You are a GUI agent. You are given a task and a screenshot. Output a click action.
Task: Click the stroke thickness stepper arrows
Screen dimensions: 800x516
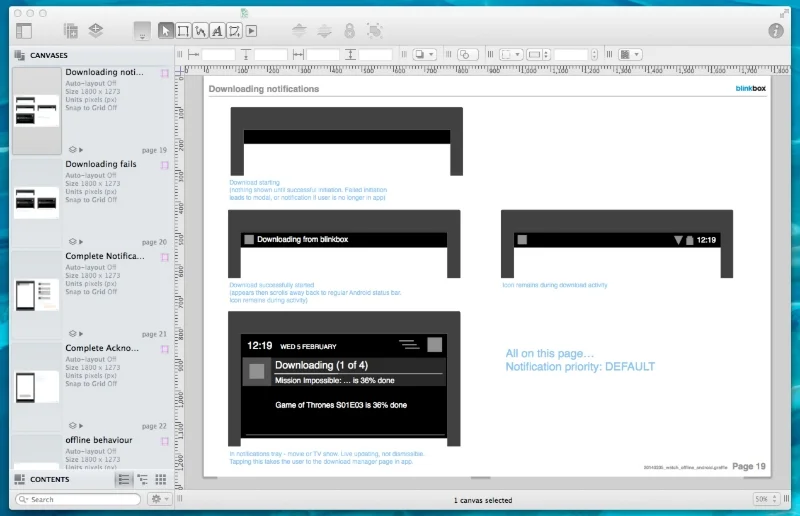point(594,55)
